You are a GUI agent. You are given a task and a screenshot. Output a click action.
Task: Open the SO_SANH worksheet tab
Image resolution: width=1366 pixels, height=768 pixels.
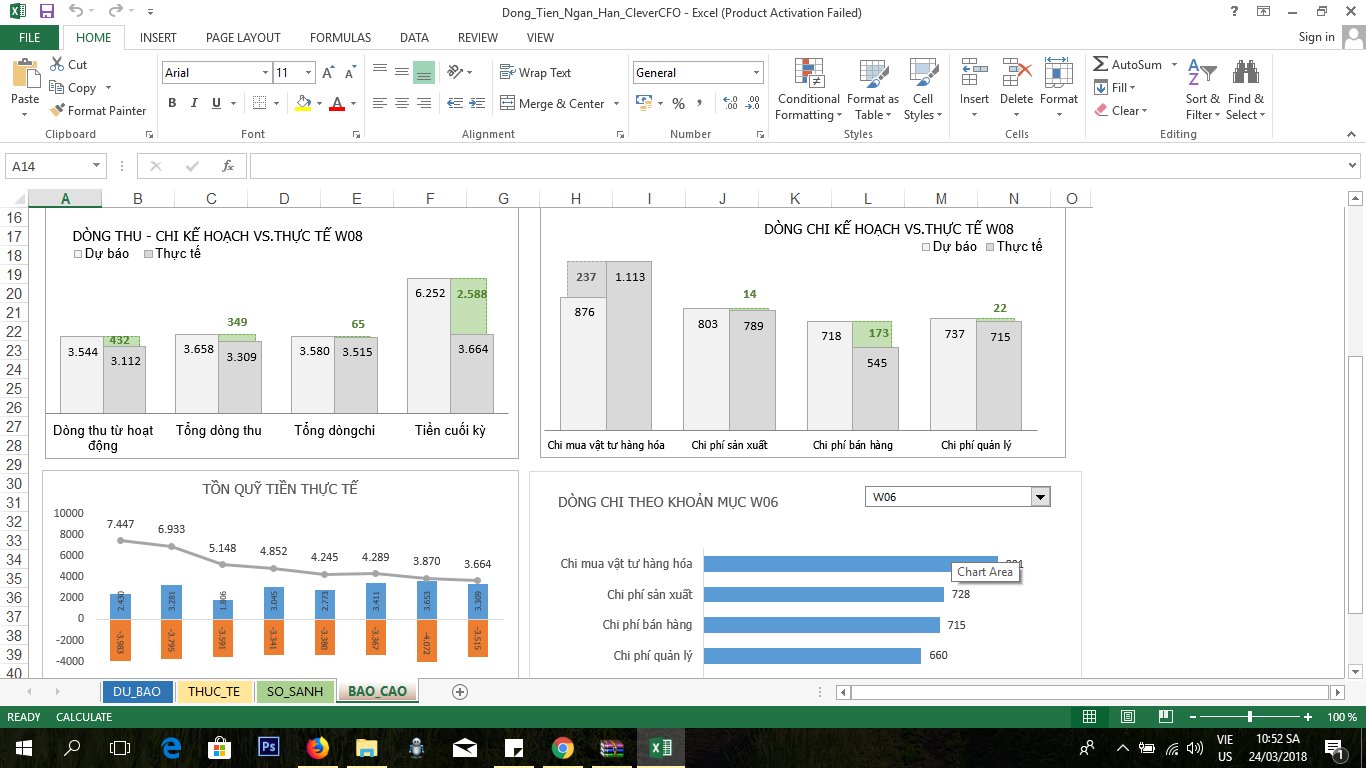294,691
